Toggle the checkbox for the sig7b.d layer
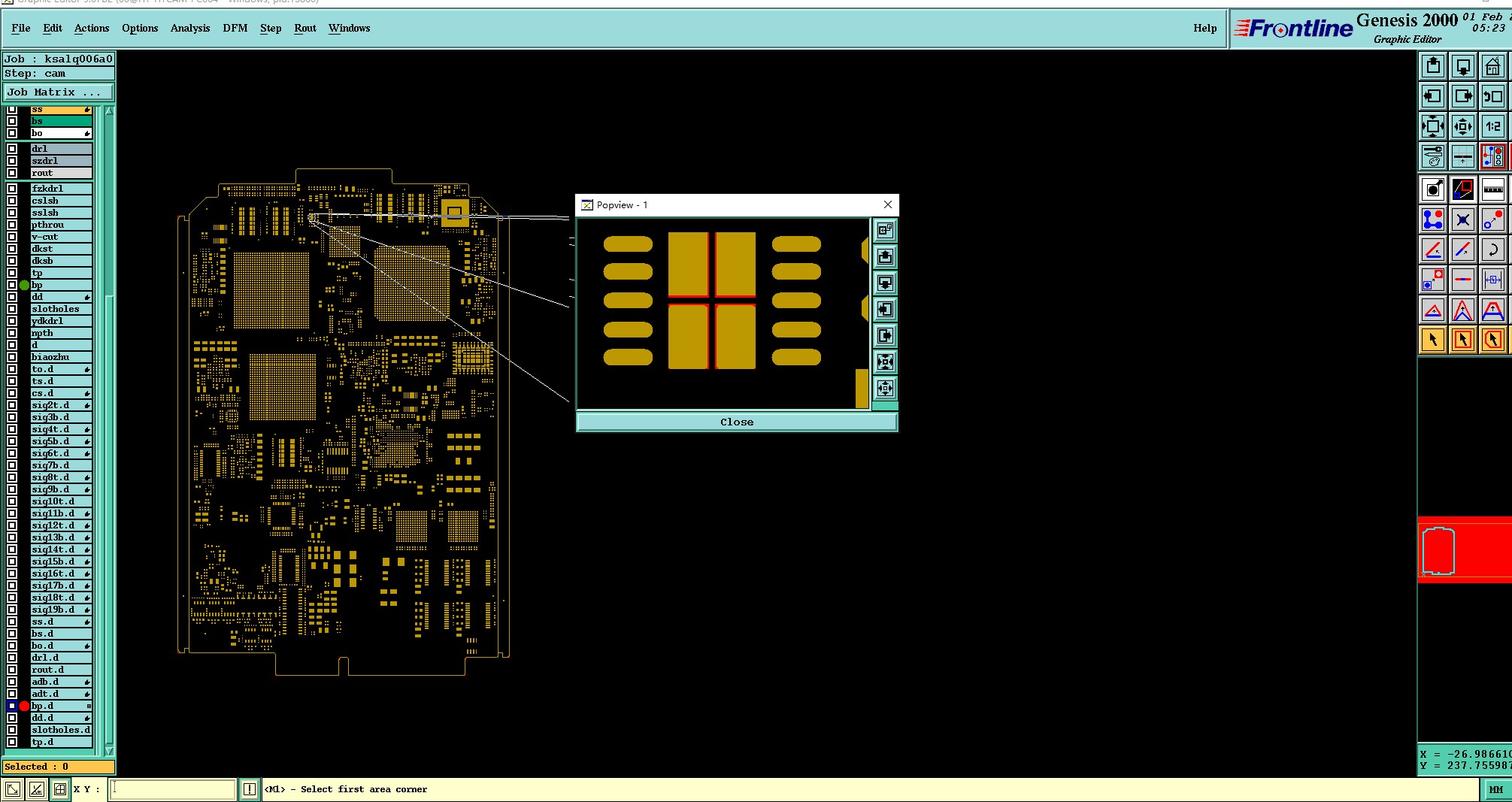The width and height of the screenshot is (1512, 802). (12, 465)
